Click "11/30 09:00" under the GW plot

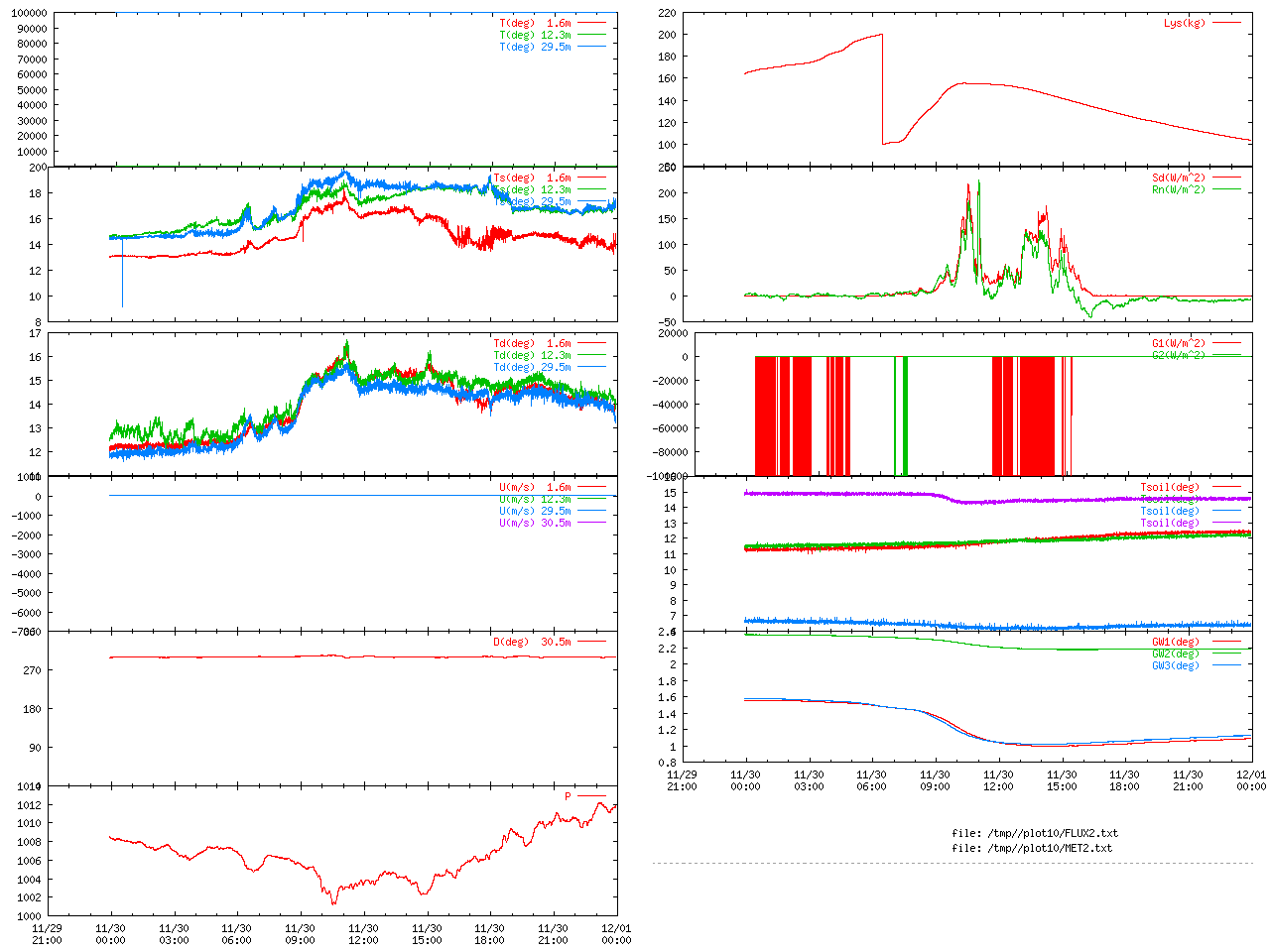(x=935, y=780)
